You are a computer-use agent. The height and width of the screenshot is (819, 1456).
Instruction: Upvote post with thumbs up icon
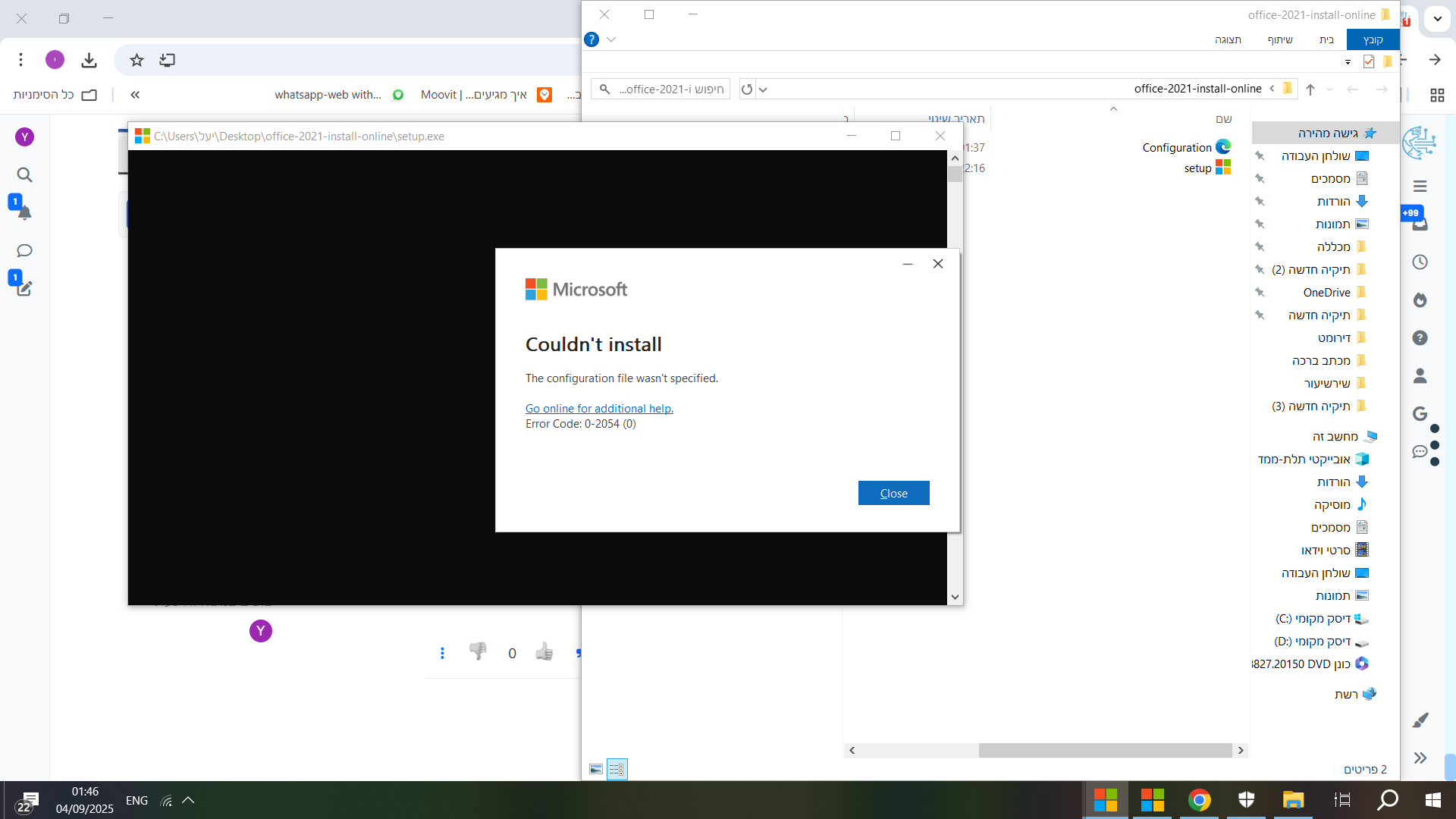[544, 652]
